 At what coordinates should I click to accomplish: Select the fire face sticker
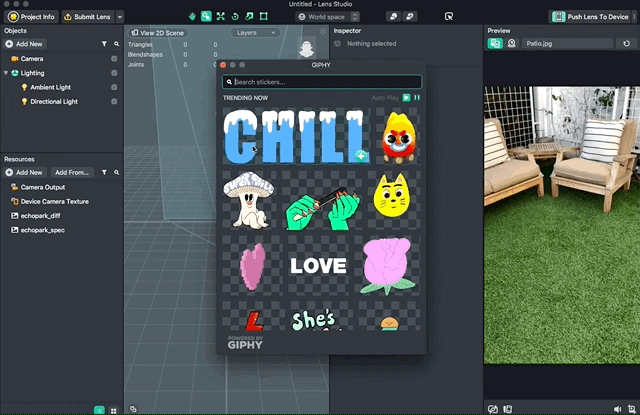click(x=398, y=137)
